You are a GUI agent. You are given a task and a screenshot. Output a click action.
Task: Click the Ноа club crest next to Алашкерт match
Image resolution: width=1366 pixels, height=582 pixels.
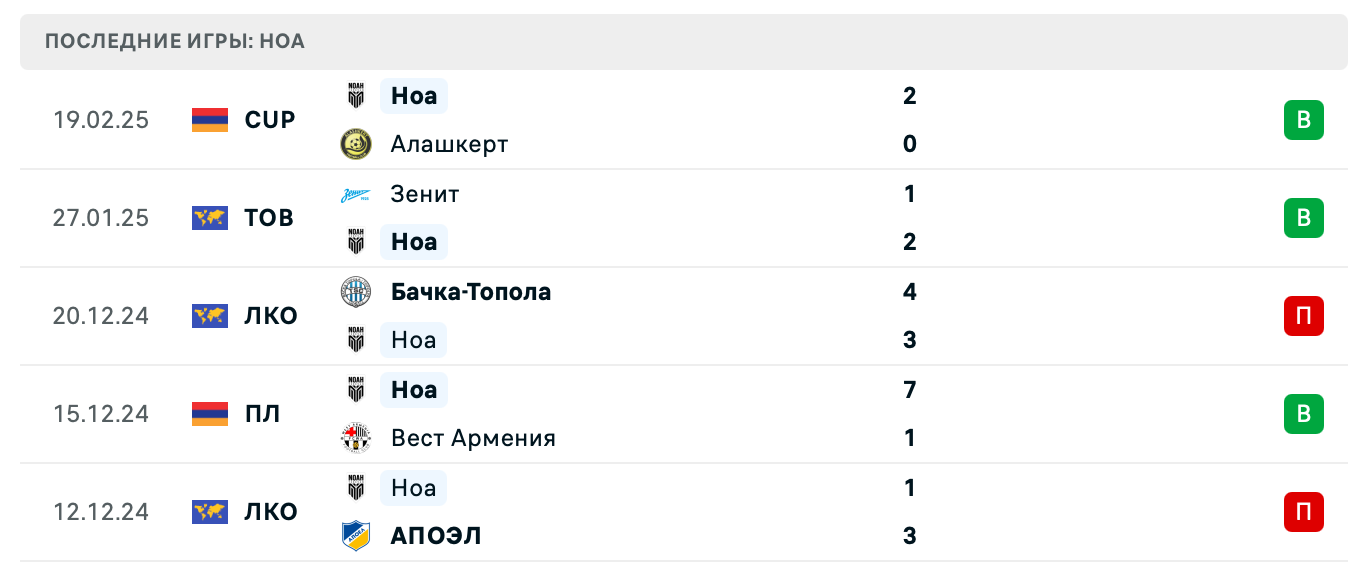357,95
